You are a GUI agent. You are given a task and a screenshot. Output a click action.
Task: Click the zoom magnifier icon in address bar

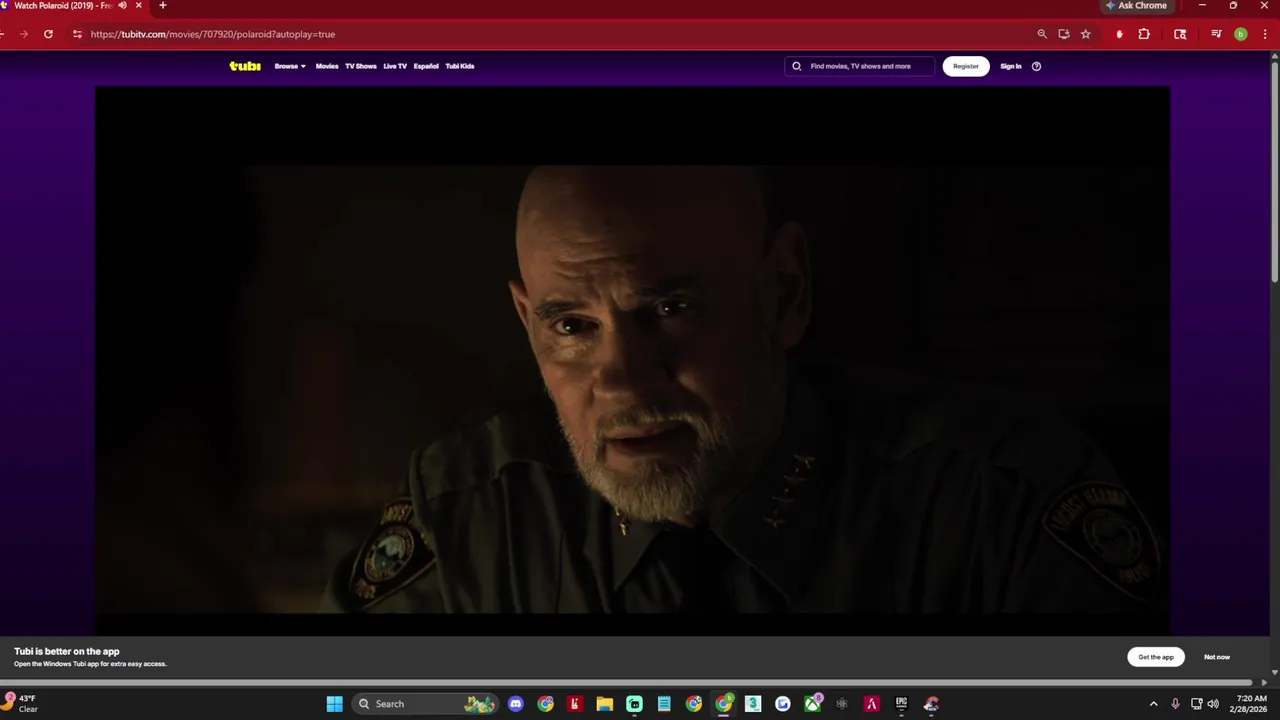click(1042, 34)
